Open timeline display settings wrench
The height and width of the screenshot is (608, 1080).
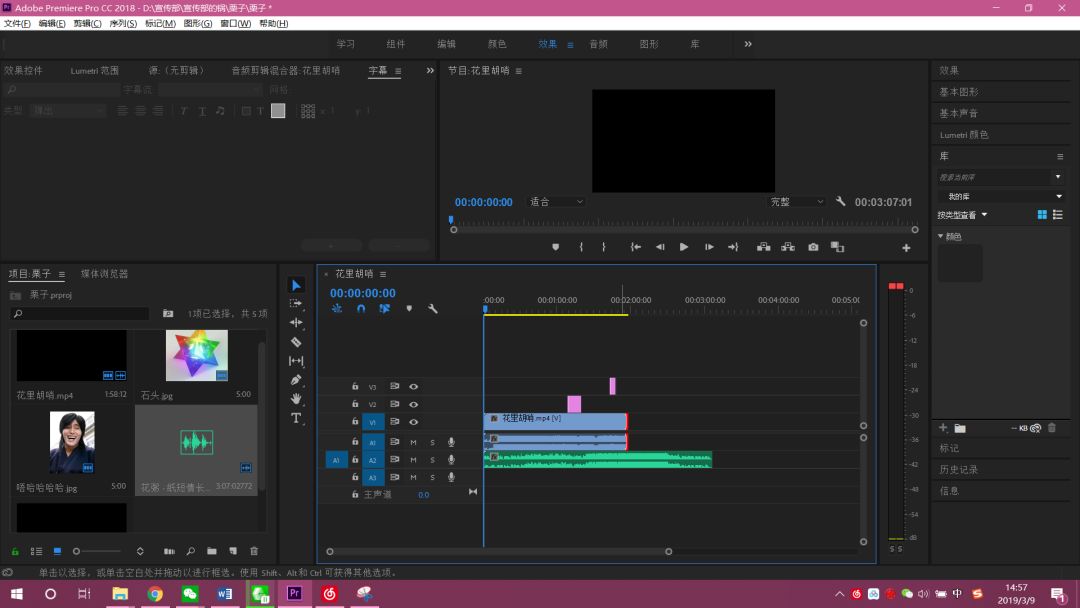click(433, 308)
